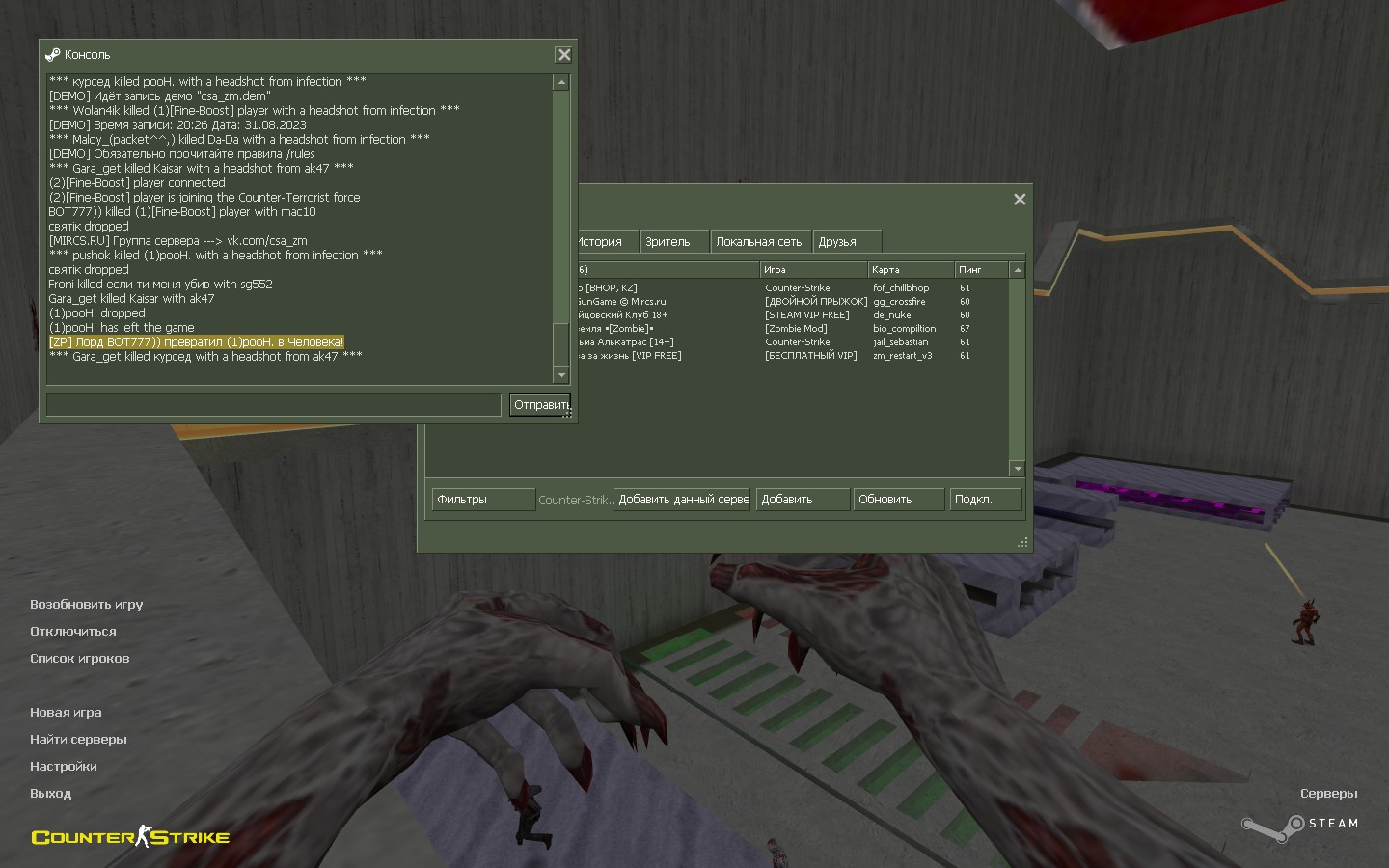Click the [STEAM VIP FREE] game cell
This screenshot has width=1389, height=868.
(807, 315)
